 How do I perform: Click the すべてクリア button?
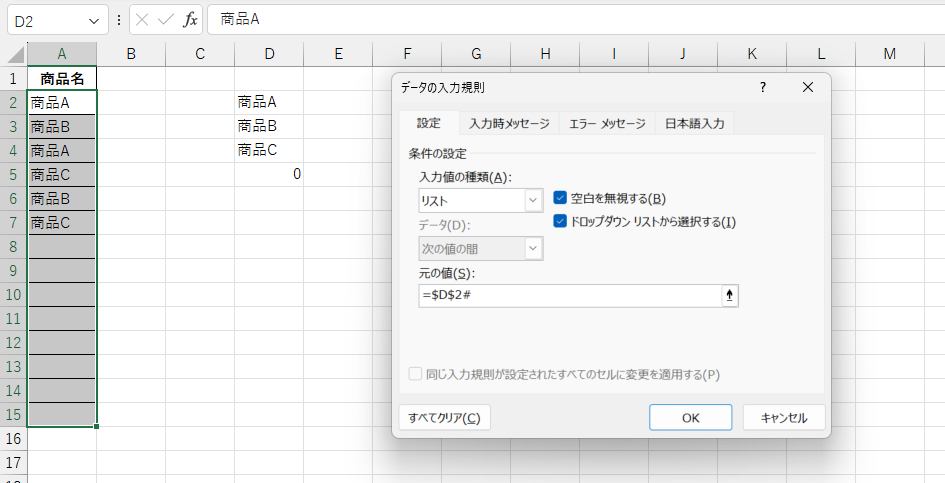[x=444, y=418]
